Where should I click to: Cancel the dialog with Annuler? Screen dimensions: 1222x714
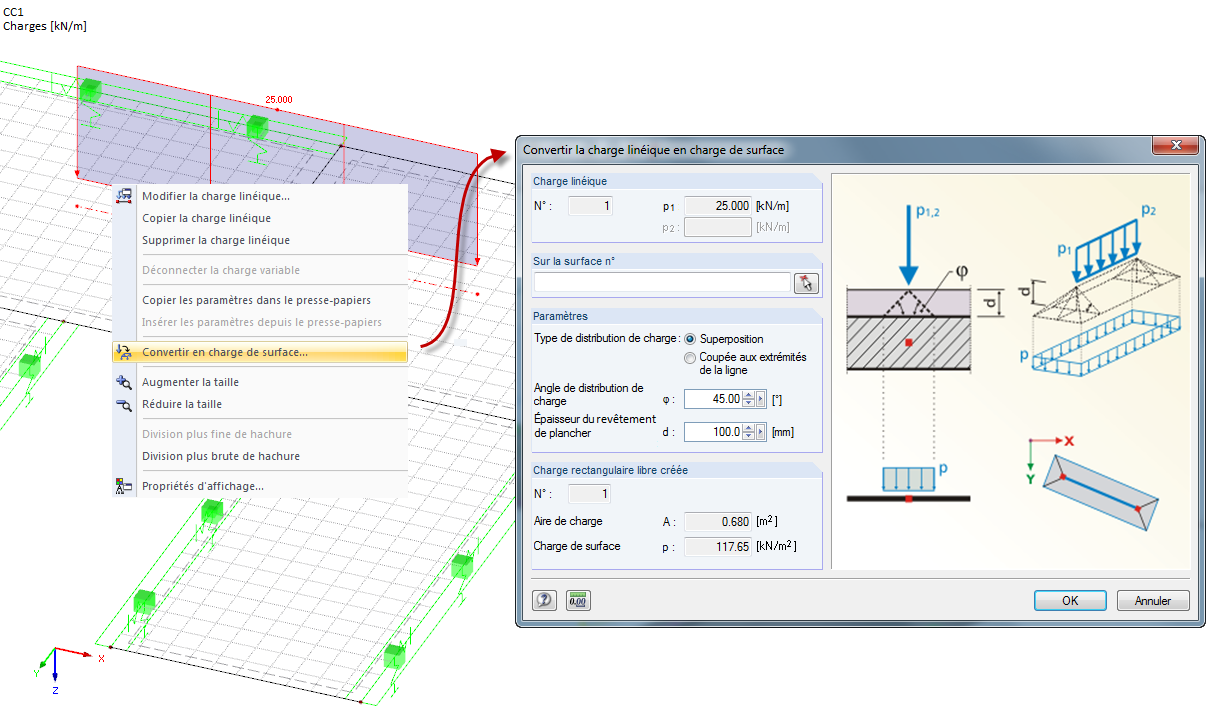pyautogui.click(x=1152, y=600)
